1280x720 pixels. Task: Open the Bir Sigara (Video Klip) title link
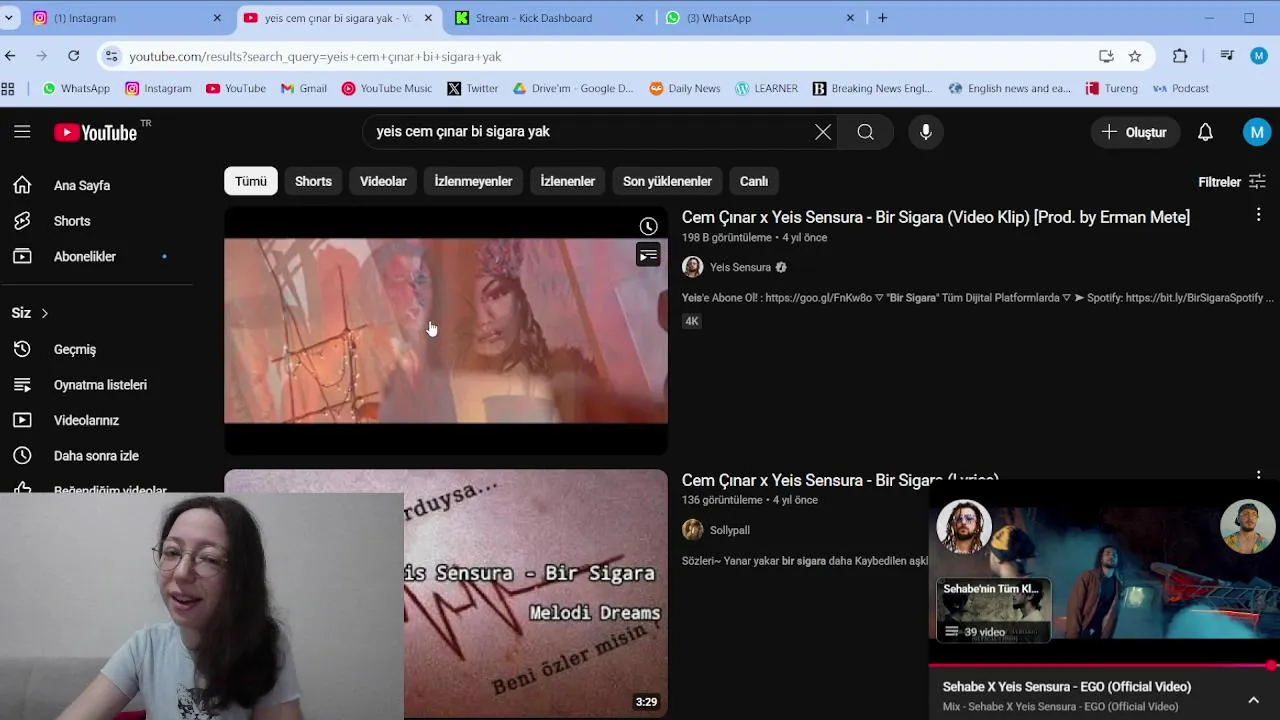coord(936,217)
